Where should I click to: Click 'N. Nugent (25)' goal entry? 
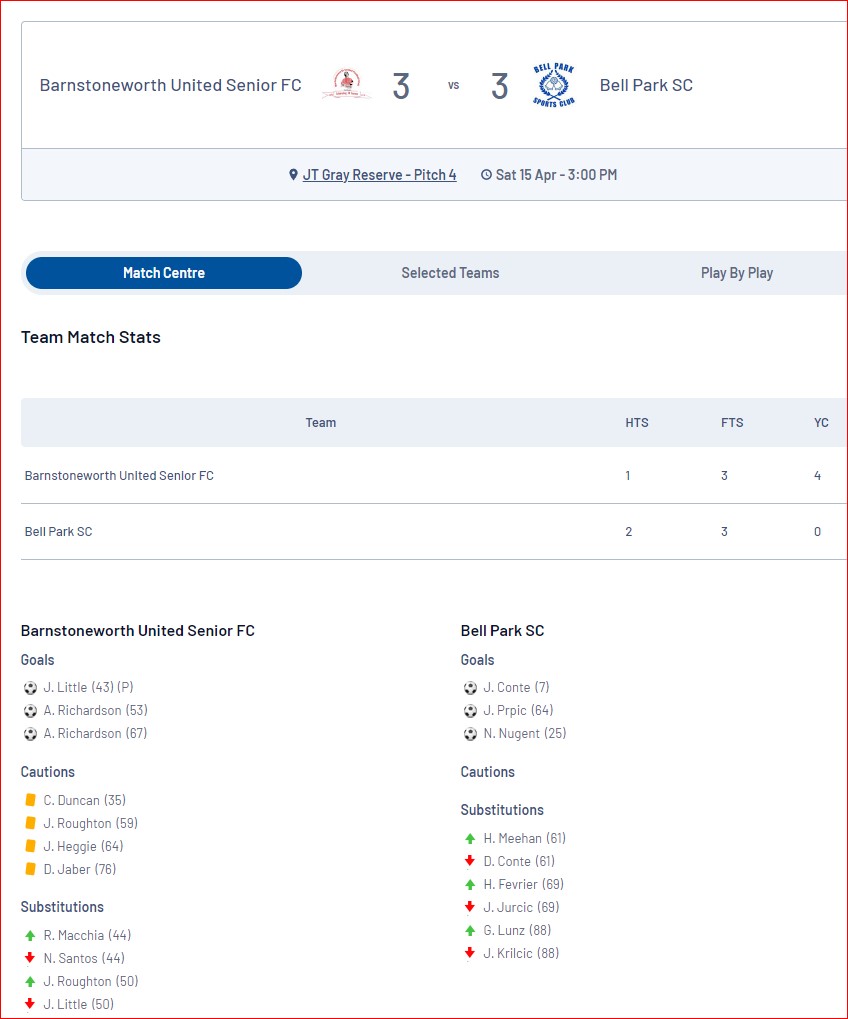click(x=525, y=734)
